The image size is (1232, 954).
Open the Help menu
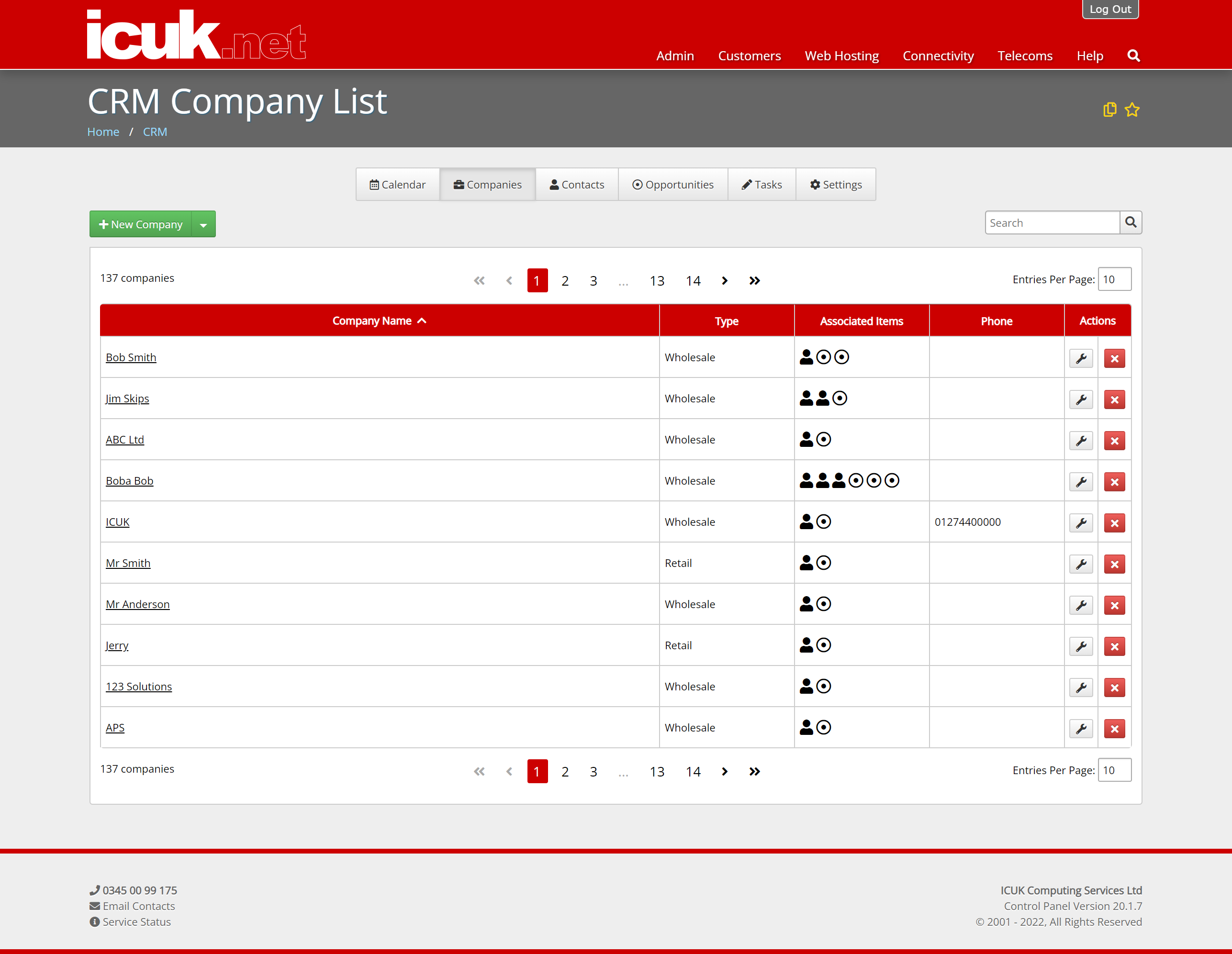point(1090,56)
